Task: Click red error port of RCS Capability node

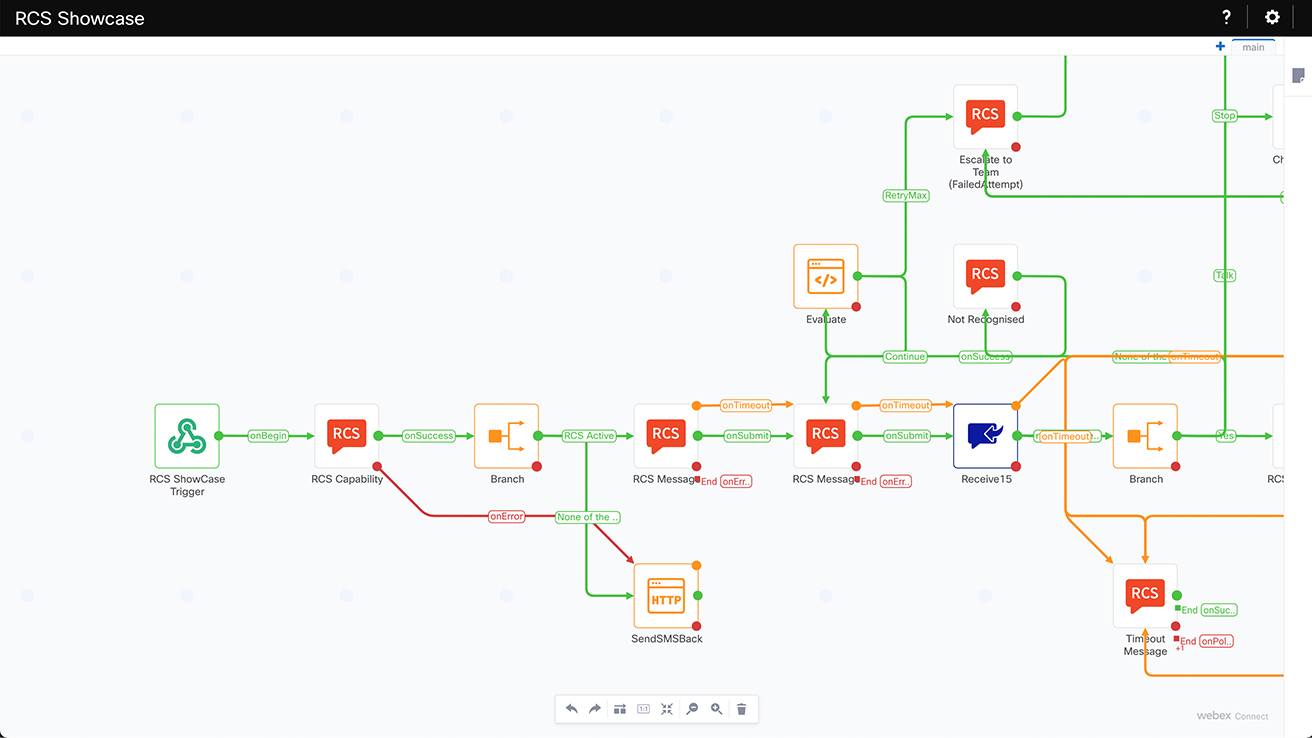Action: click(377, 467)
